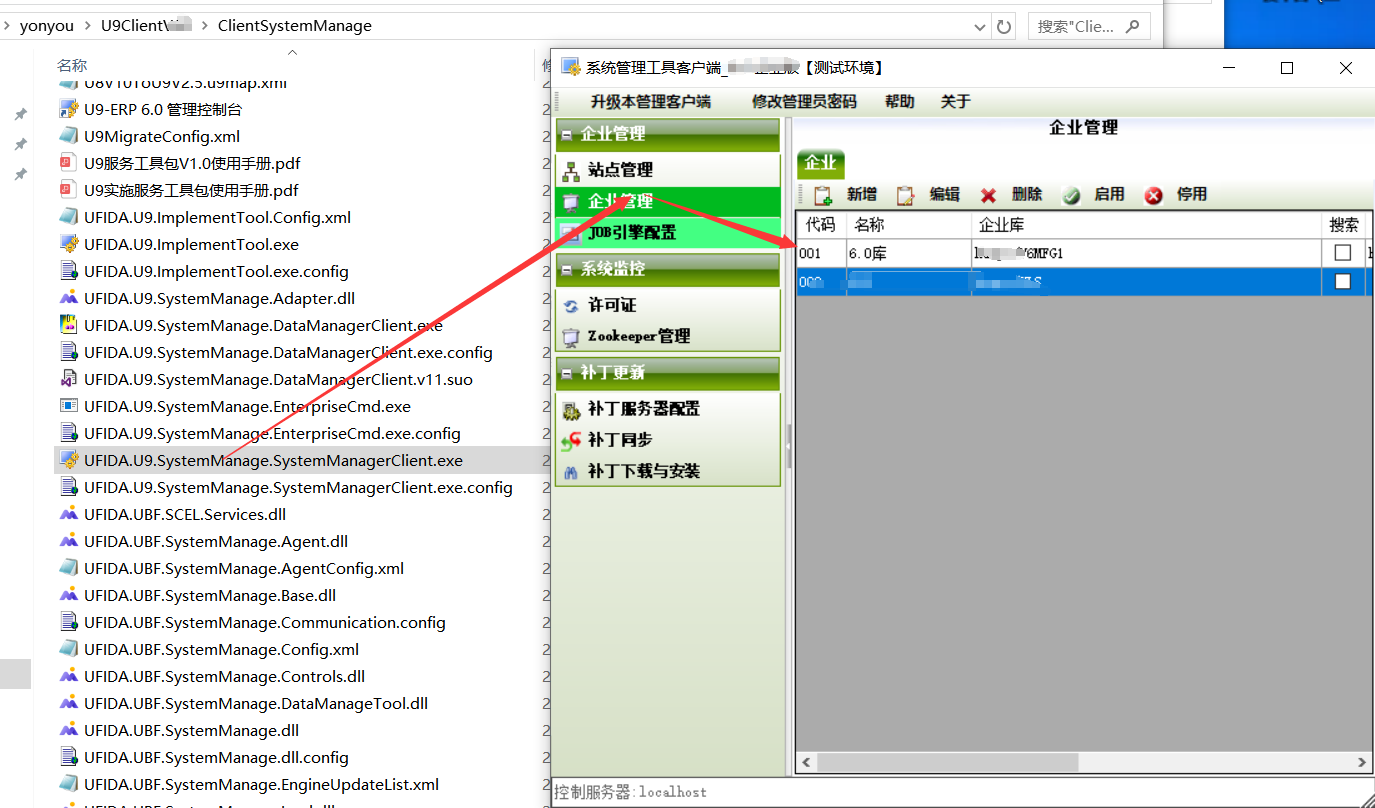
Task: Click the grid scrollbar right arrow
Action: [x=1362, y=762]
